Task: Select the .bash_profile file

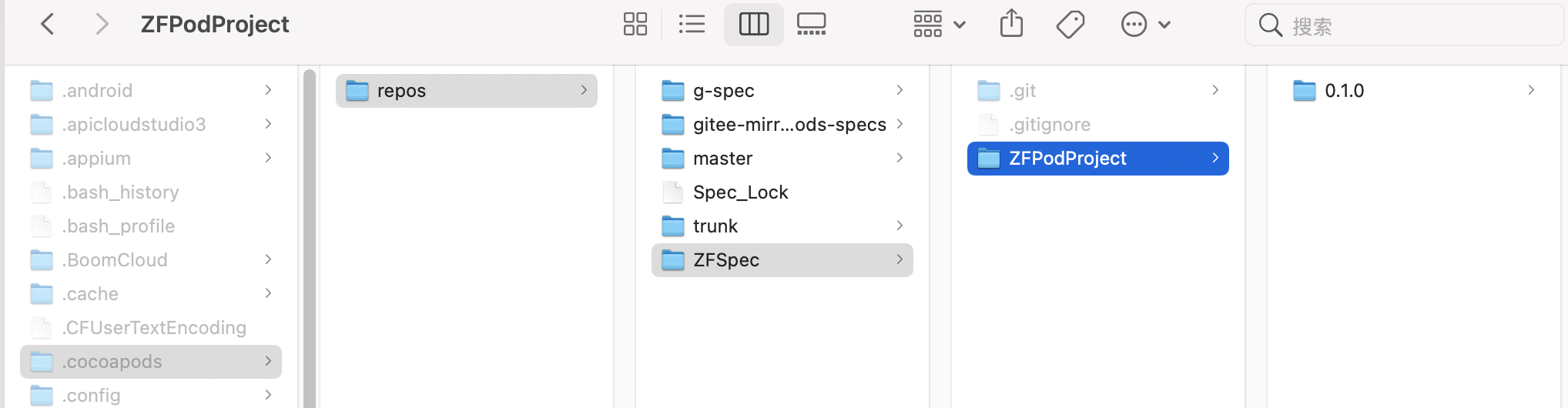Action: [151, 226]
